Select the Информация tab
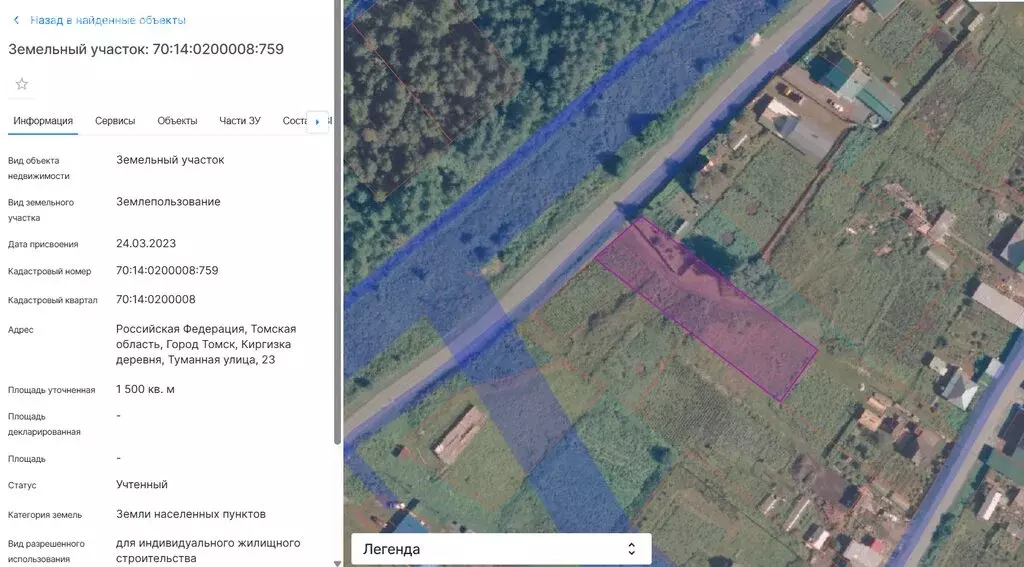 click(x=43, y=121)
